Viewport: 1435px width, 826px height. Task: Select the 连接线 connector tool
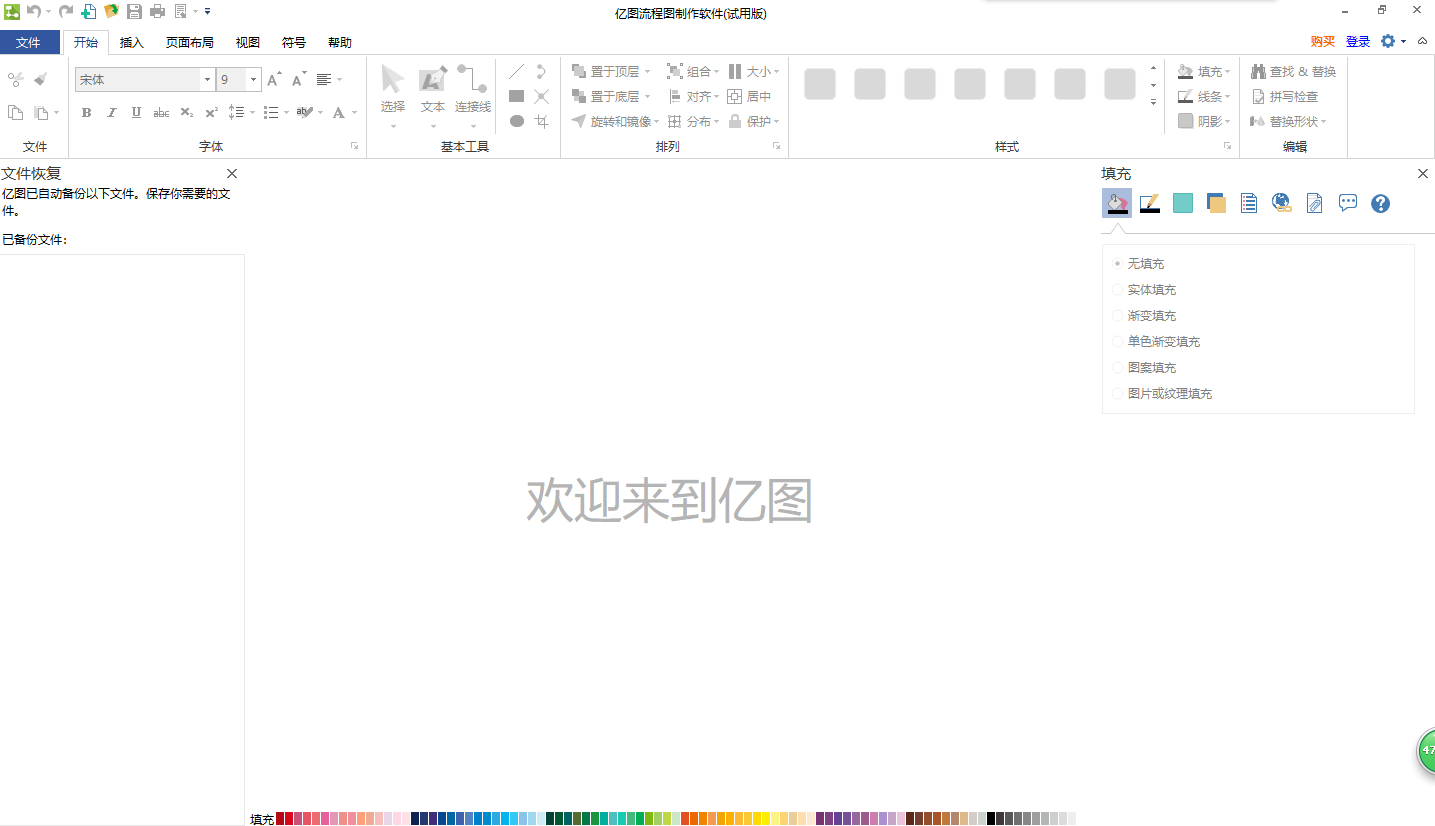click(471, 95)
